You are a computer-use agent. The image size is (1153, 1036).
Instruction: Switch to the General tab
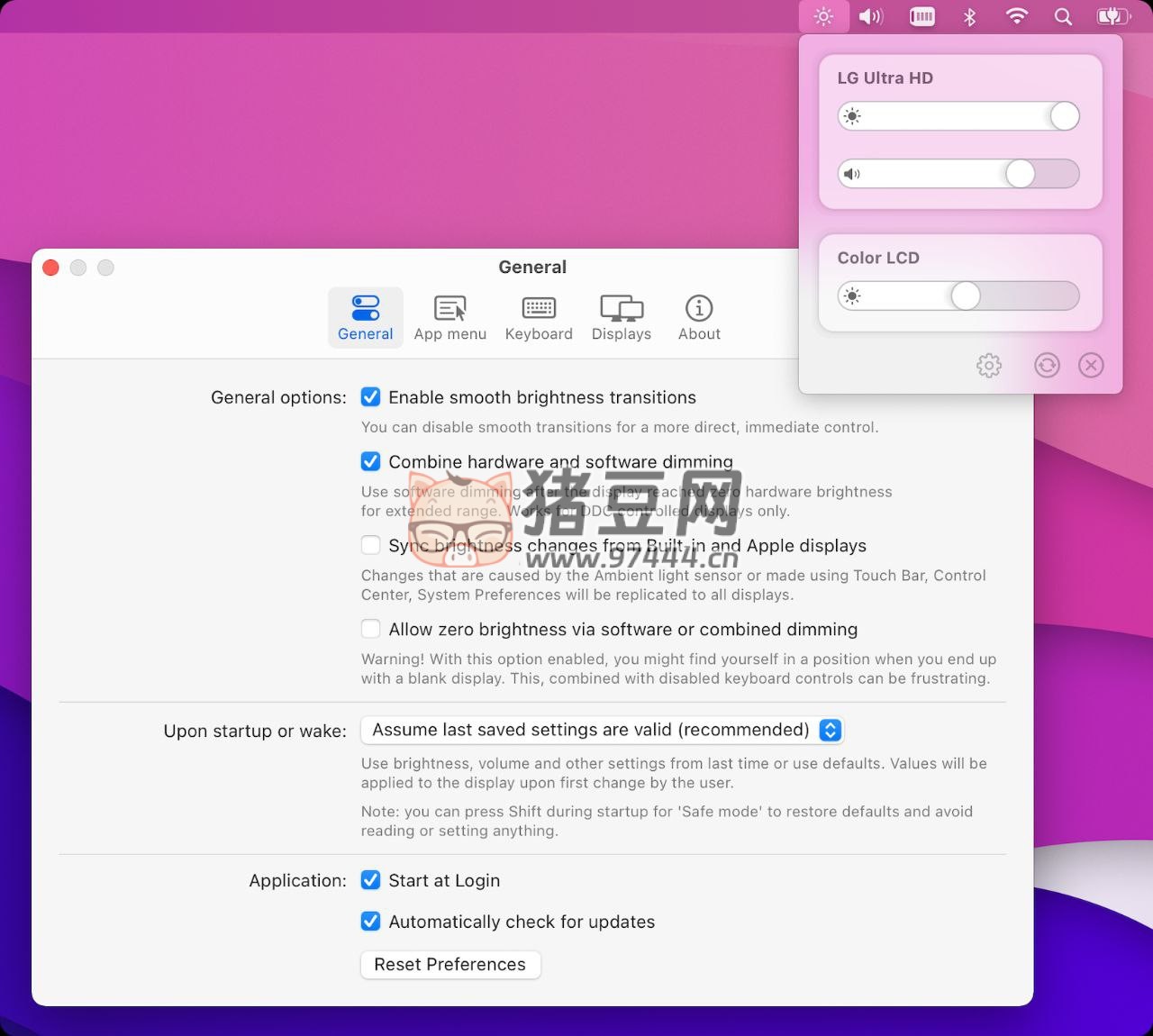365,316
